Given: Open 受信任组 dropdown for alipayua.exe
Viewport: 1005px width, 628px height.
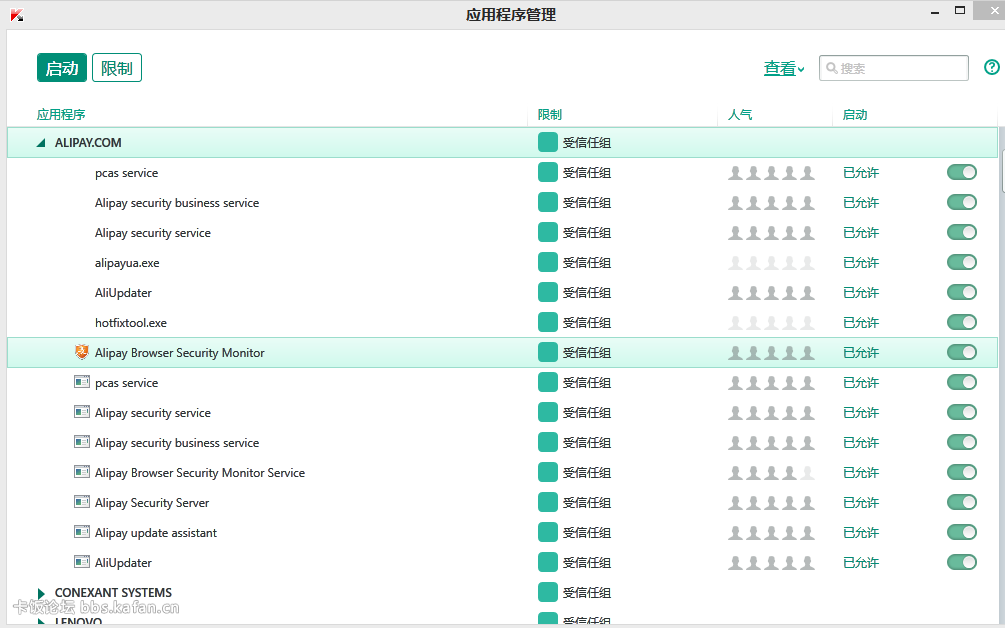Looking at the screenshot, I should [586, 262].
